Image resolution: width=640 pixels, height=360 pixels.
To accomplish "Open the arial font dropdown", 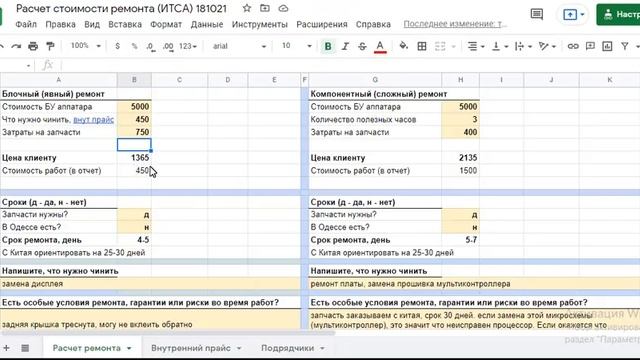I will click(x=239, y=46).
